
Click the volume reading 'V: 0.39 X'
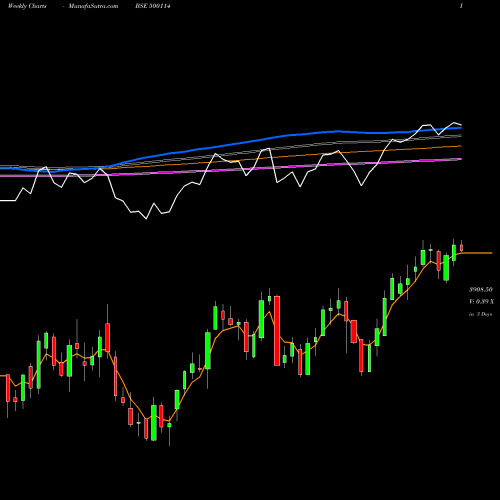tap(481, 302)
